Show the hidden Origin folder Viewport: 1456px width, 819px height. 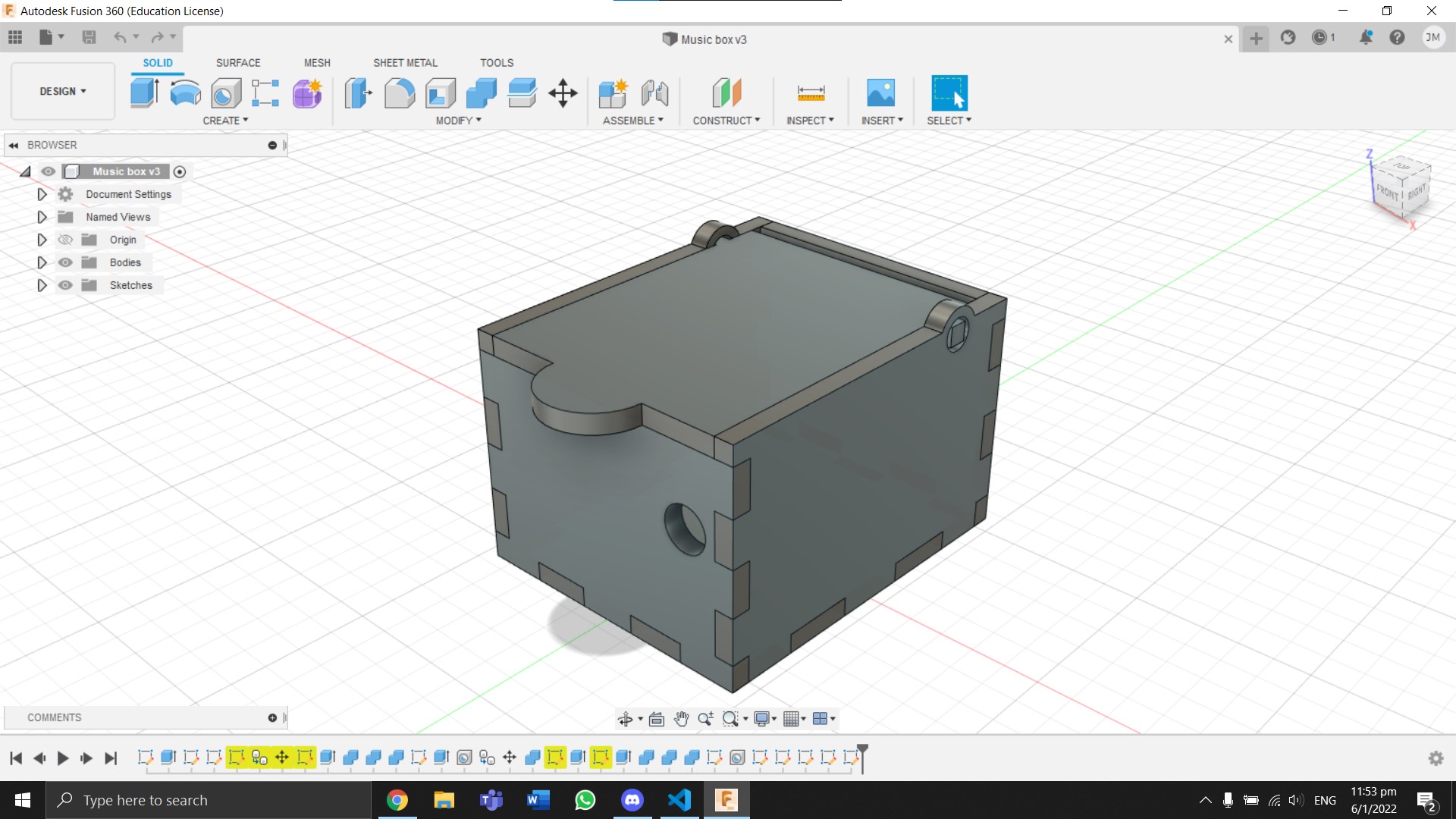pyautogui.click(x=65, y=240)
